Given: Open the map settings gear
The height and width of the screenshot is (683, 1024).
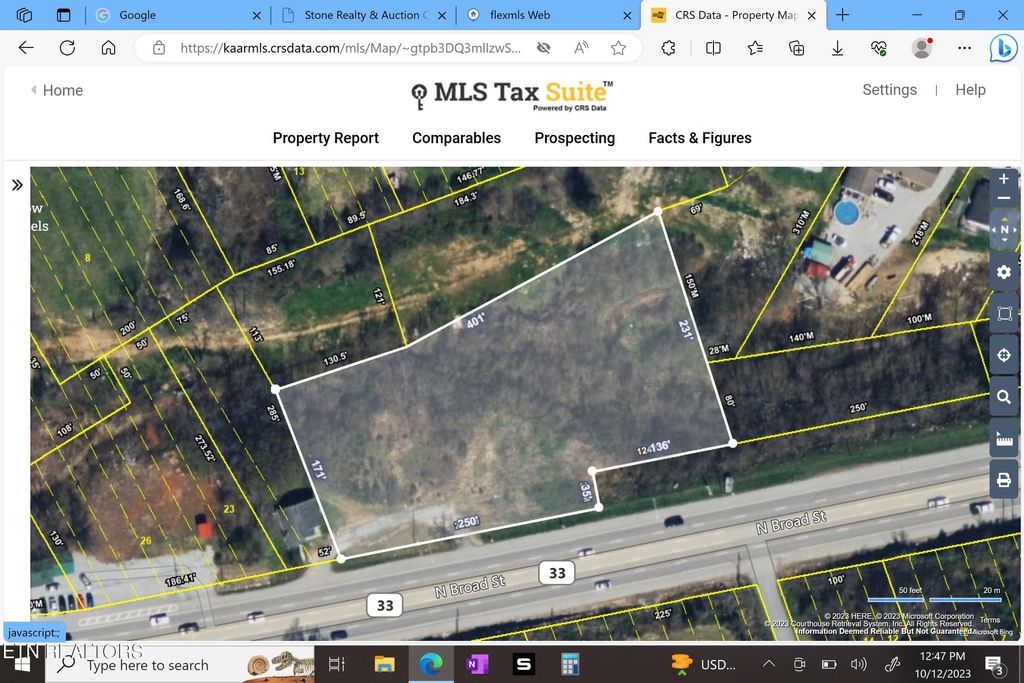Looking at the screenshot, I should pos(1003,271).
